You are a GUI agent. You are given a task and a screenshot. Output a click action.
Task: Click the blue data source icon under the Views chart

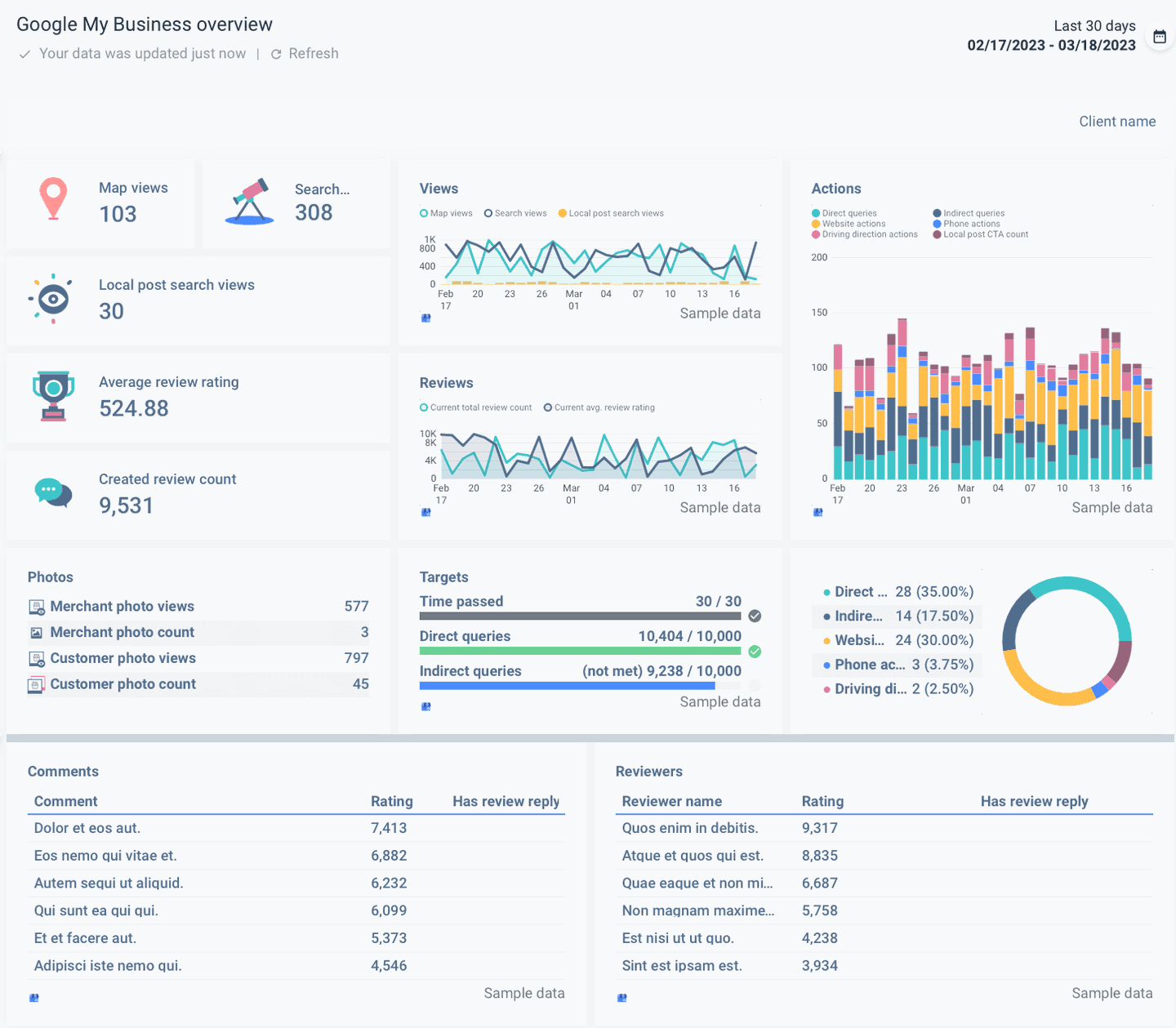click(425, 318)
